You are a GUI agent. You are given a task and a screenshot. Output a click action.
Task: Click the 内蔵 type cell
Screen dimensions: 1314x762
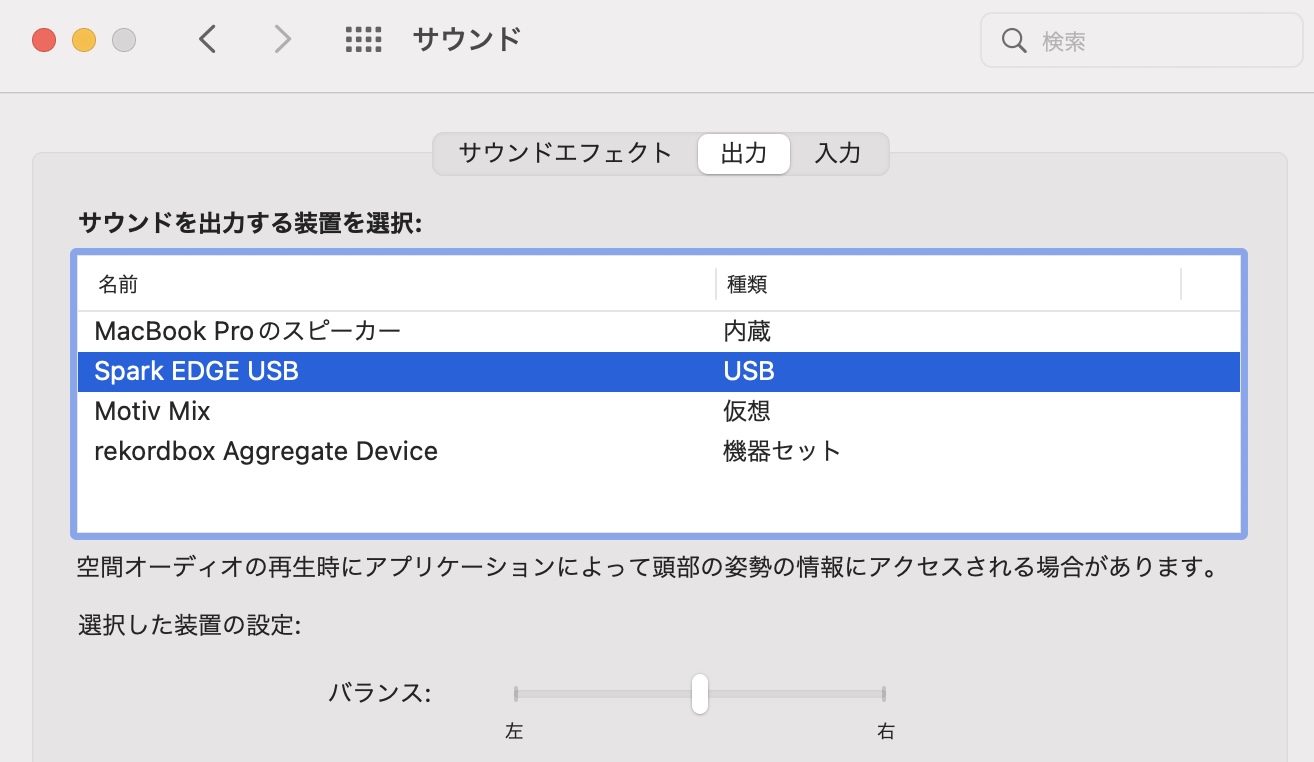(x=747, y=331)
